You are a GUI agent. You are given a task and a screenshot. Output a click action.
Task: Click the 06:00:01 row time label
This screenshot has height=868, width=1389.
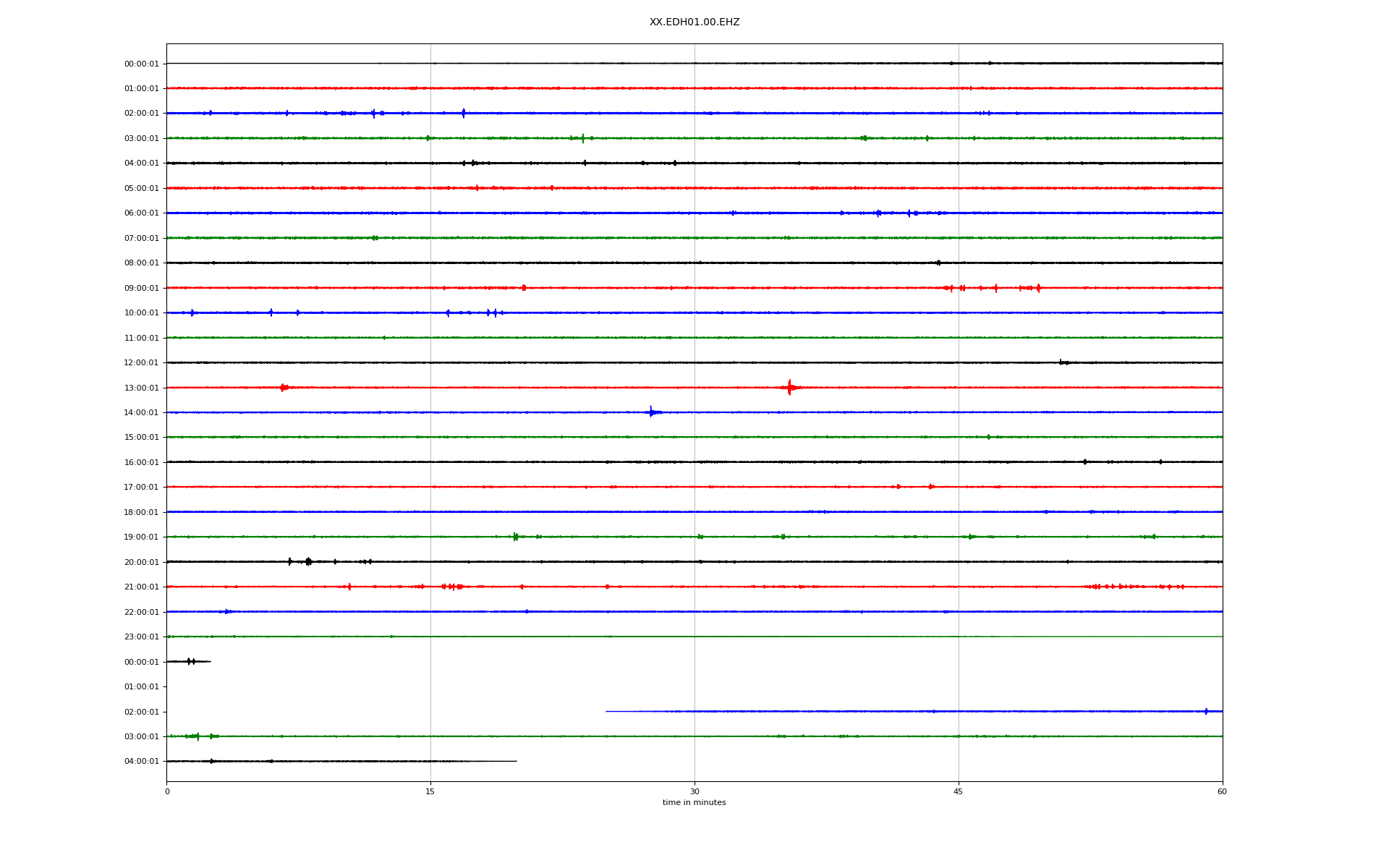pyautogui.click(x=141, y=213)
